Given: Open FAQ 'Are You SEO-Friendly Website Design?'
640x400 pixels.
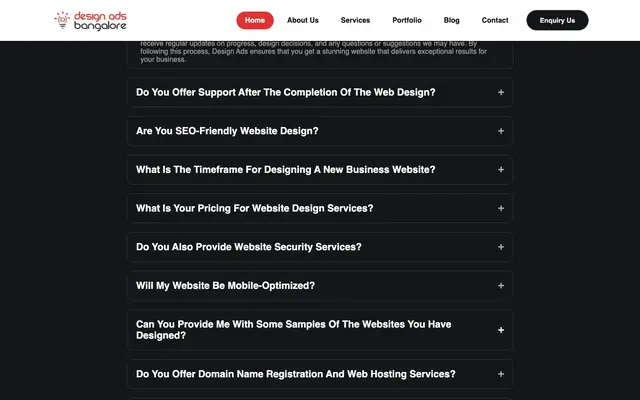Looking at the screenshot, I should point(320,131).
